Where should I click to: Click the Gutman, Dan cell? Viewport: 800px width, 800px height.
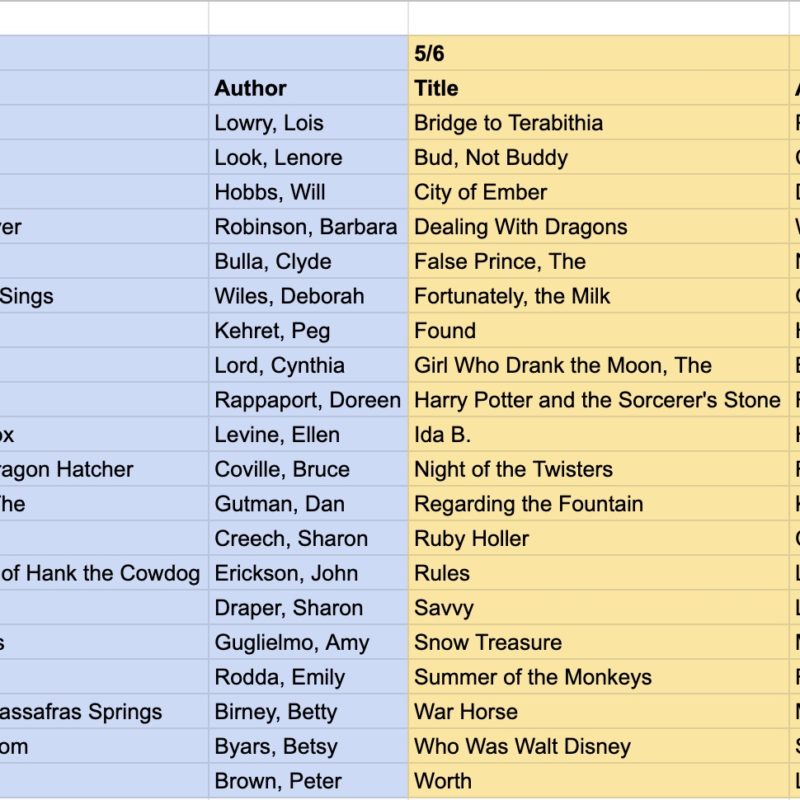point(308,504)
